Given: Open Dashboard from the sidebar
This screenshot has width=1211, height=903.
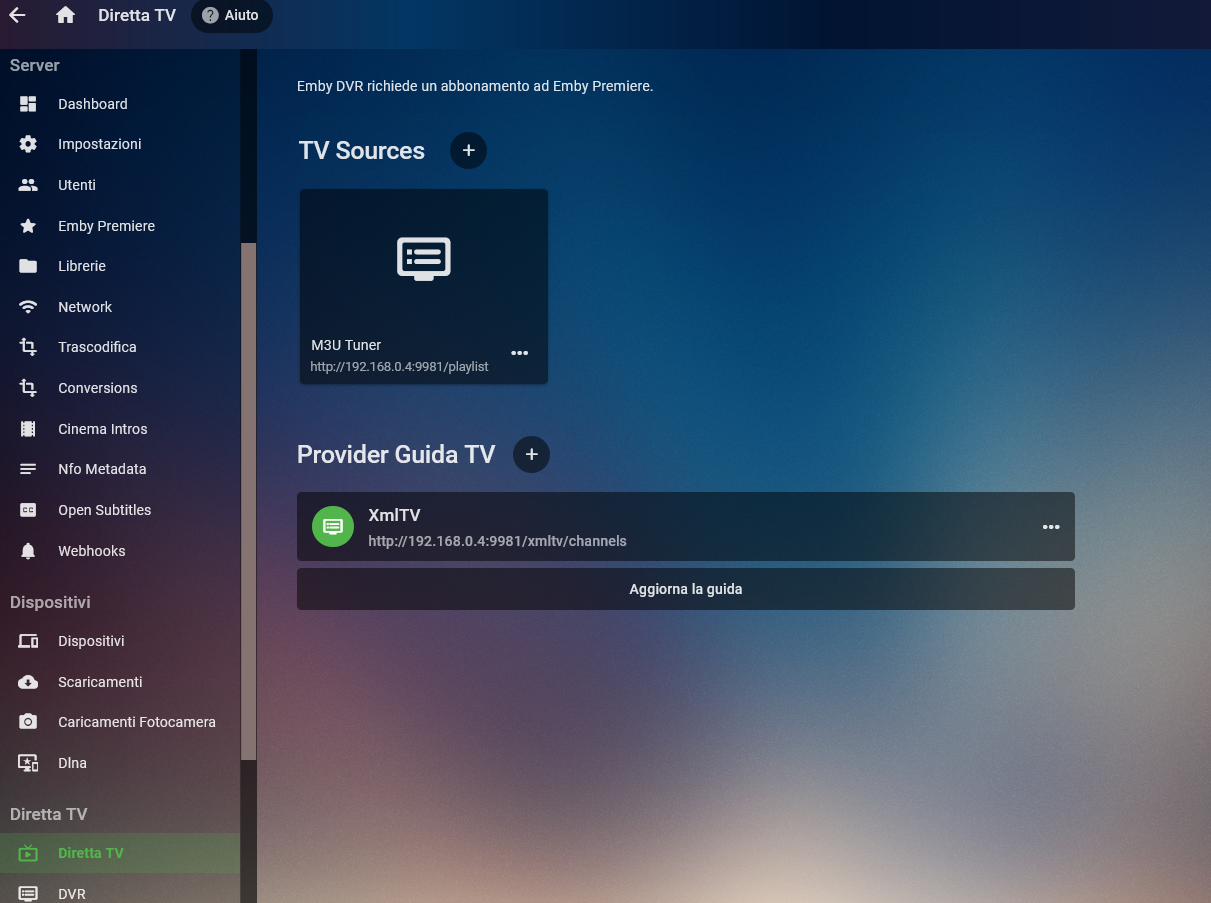Looking at the screenshot, I should click(x=92, y=104).
